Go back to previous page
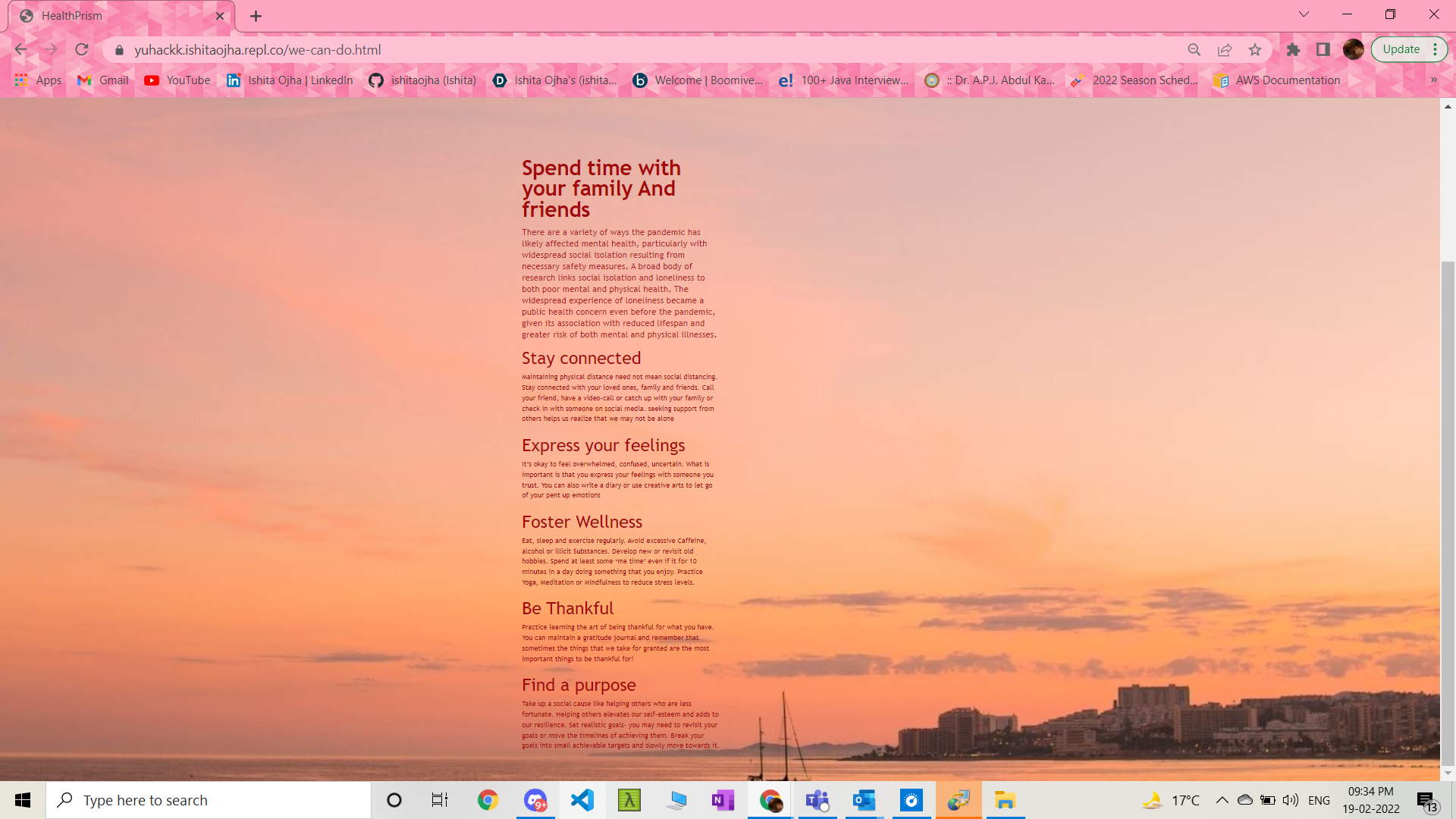Image resolution: width=1456 pixels, height=819 pixels. tap(20, 50)
